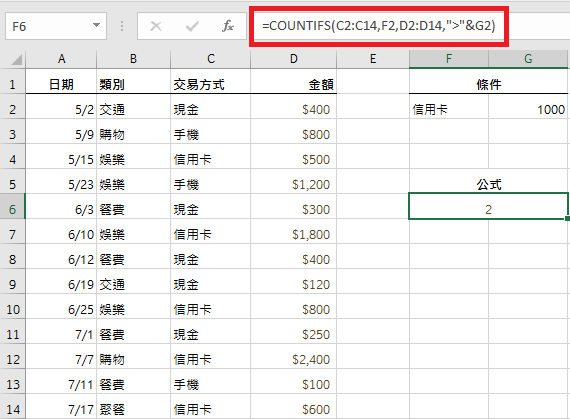The width and height of the screenshot is (570, 419).
Task: Click the Select All corner triangle
Action: pos(16,60)
